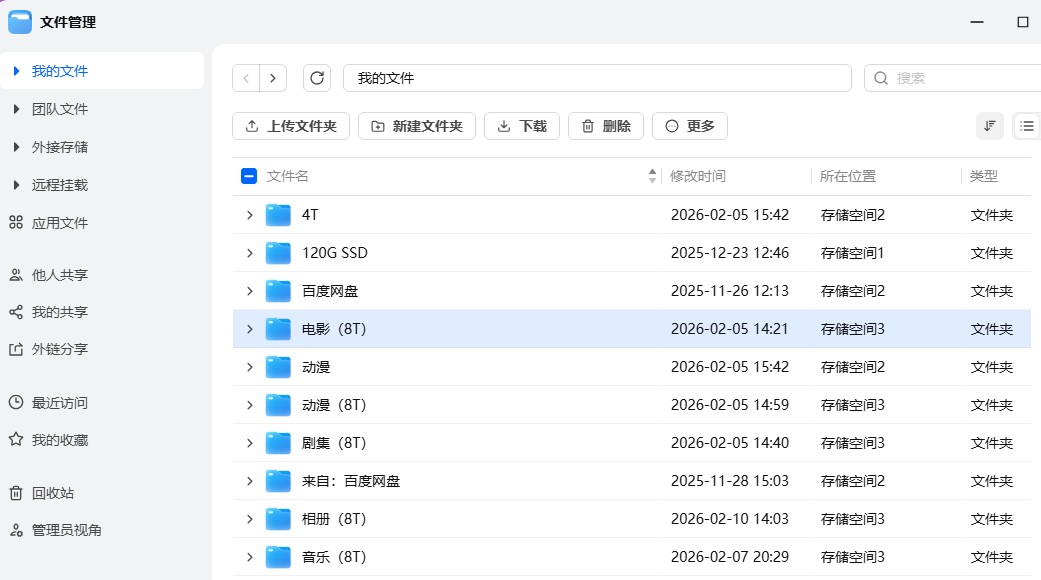
Task: Open 远程挂载 in the sidebar
Action: pos(60,184)
